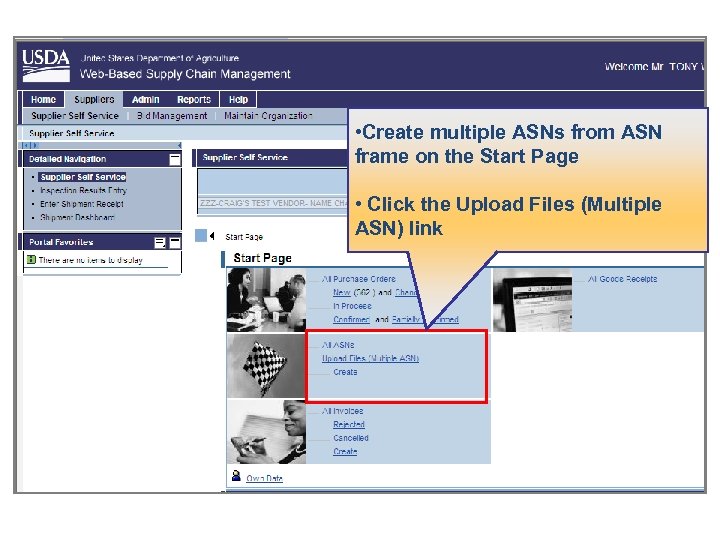Collapse the navigation panel using the right arrow
This screenshot has width=720, height=540.
click(179, 146)
